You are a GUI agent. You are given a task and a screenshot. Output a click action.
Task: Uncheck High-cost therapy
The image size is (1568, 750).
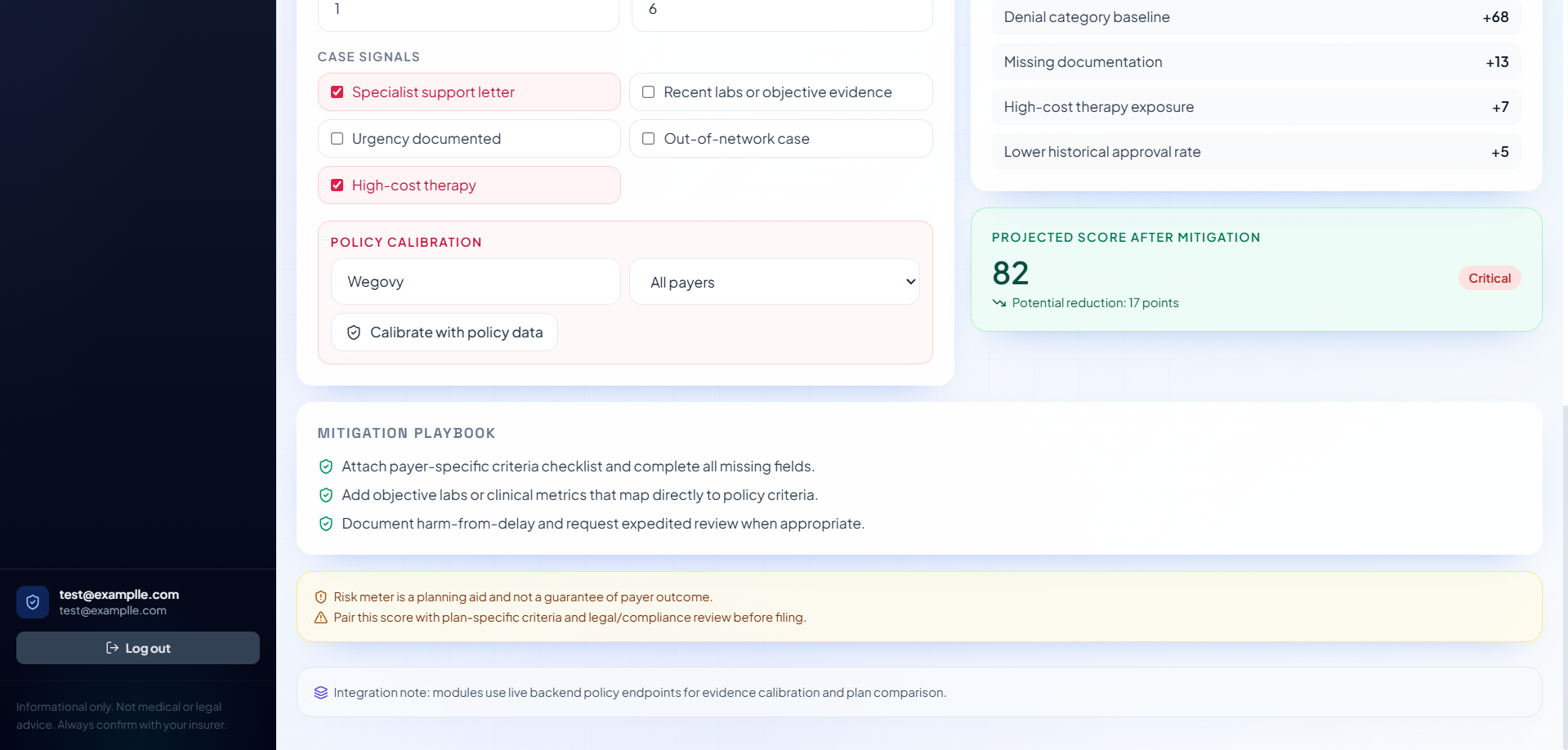point(337,185)
